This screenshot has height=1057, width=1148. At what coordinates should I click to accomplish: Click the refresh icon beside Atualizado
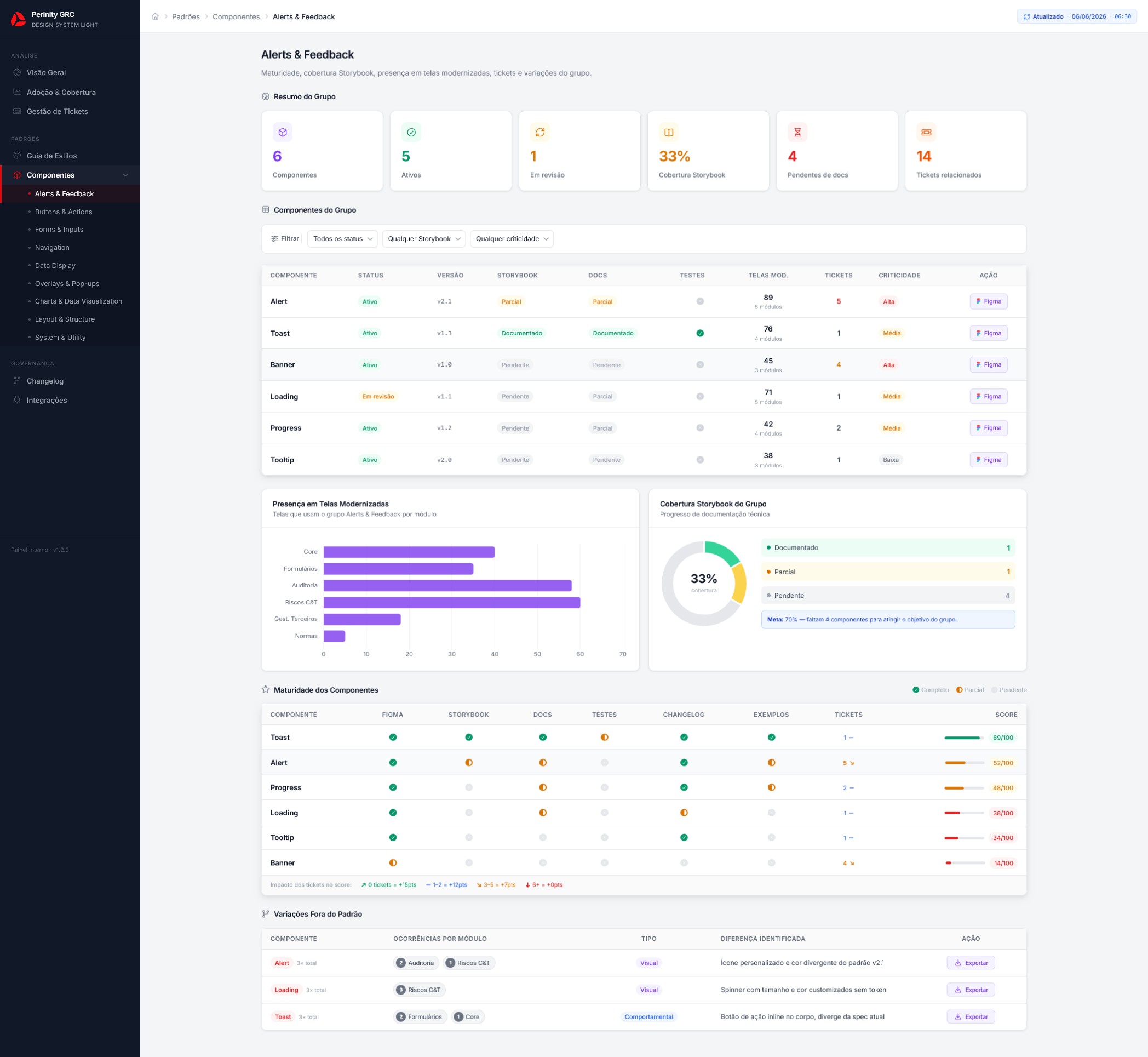pyautogui.click(x=1026, y=16)
